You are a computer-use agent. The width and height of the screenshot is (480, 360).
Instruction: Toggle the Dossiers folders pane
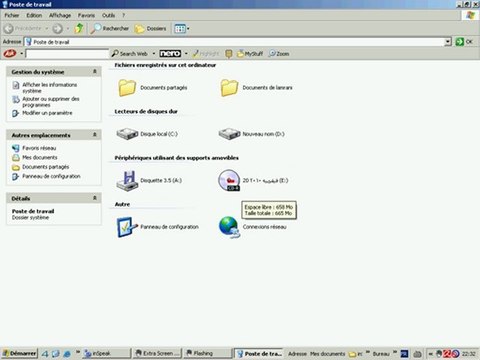(150, 29)
